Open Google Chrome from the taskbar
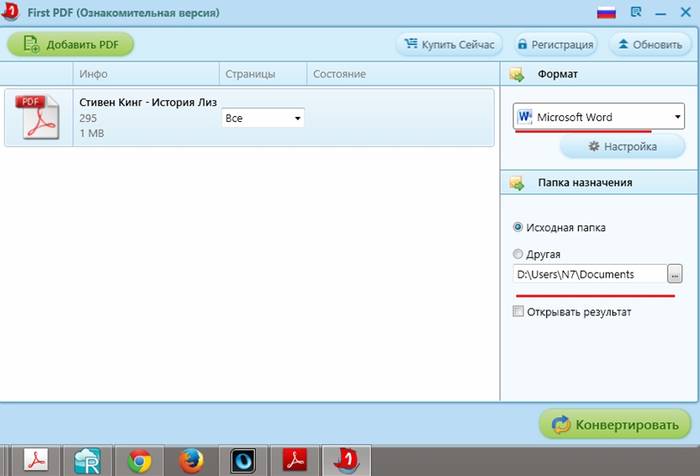The height and width of the screenshot is (476, 700). [138, 460]
